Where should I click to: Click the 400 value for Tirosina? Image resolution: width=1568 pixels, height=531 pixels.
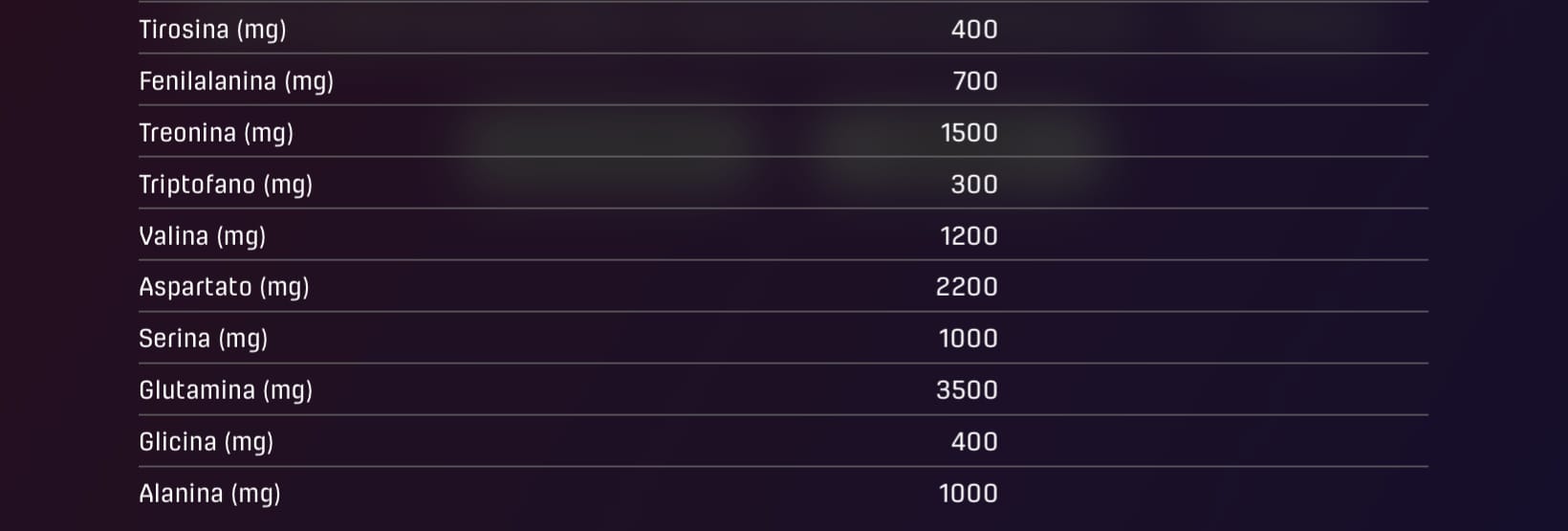(x=973, y=30)
